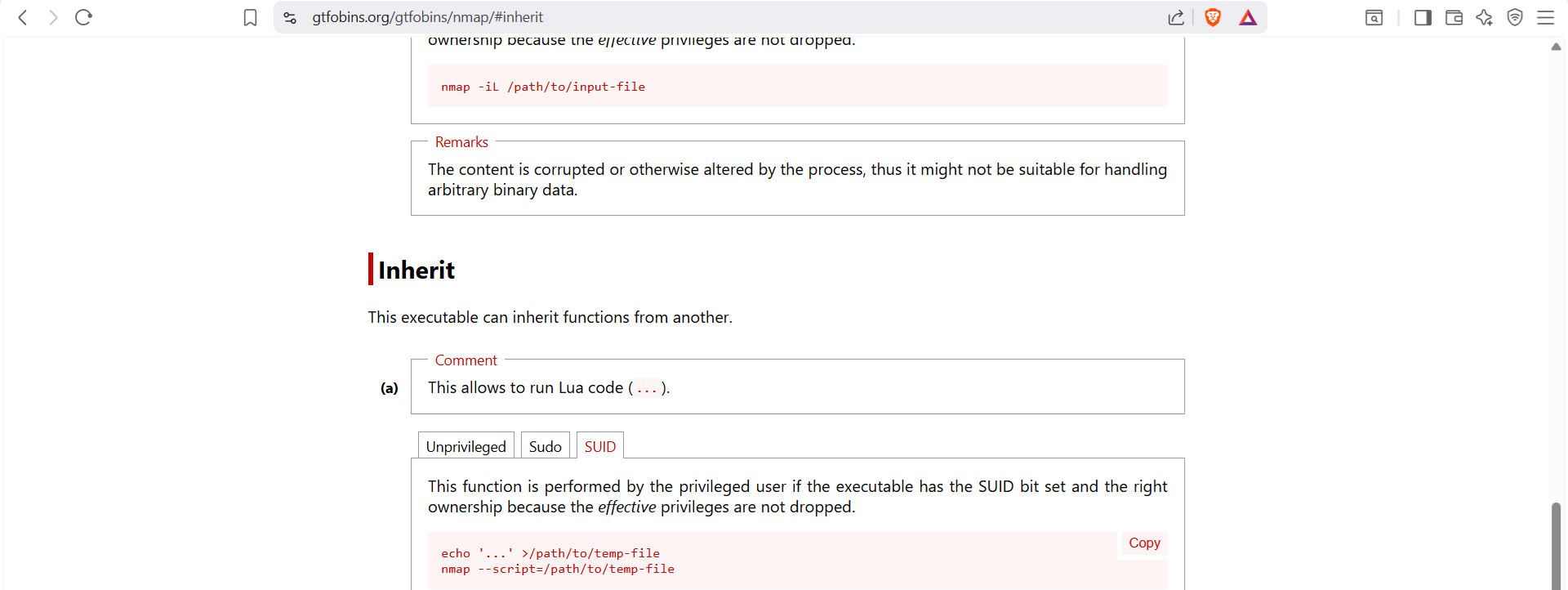
Task: Toggle the browser sidebar panel
Action: point(1423,17)
